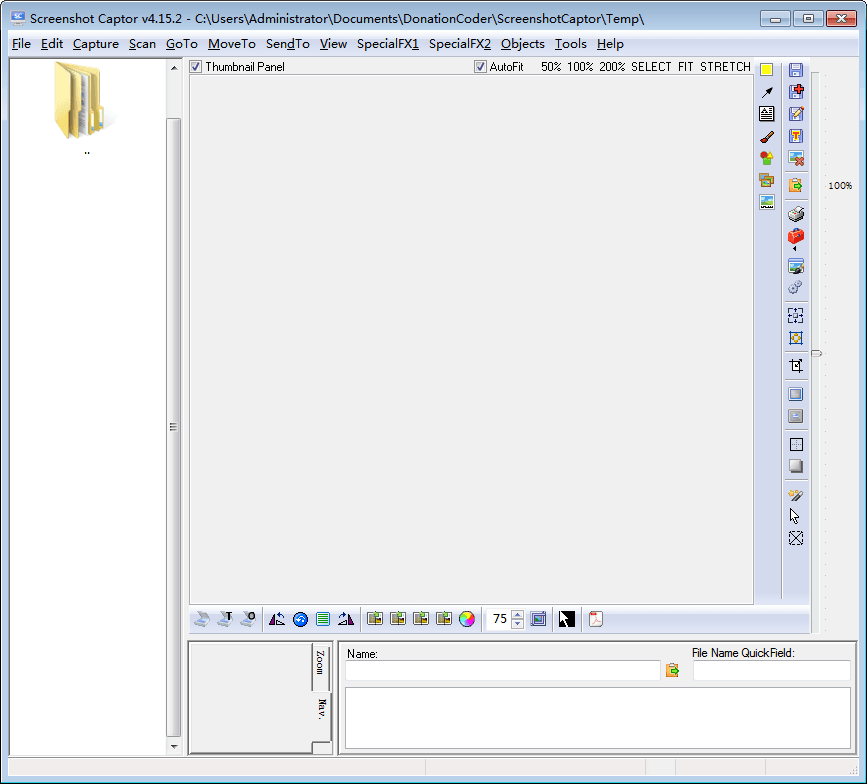Increase the 75 value with up arrow
Screen dimensions: 867x784
pos(517,614)
